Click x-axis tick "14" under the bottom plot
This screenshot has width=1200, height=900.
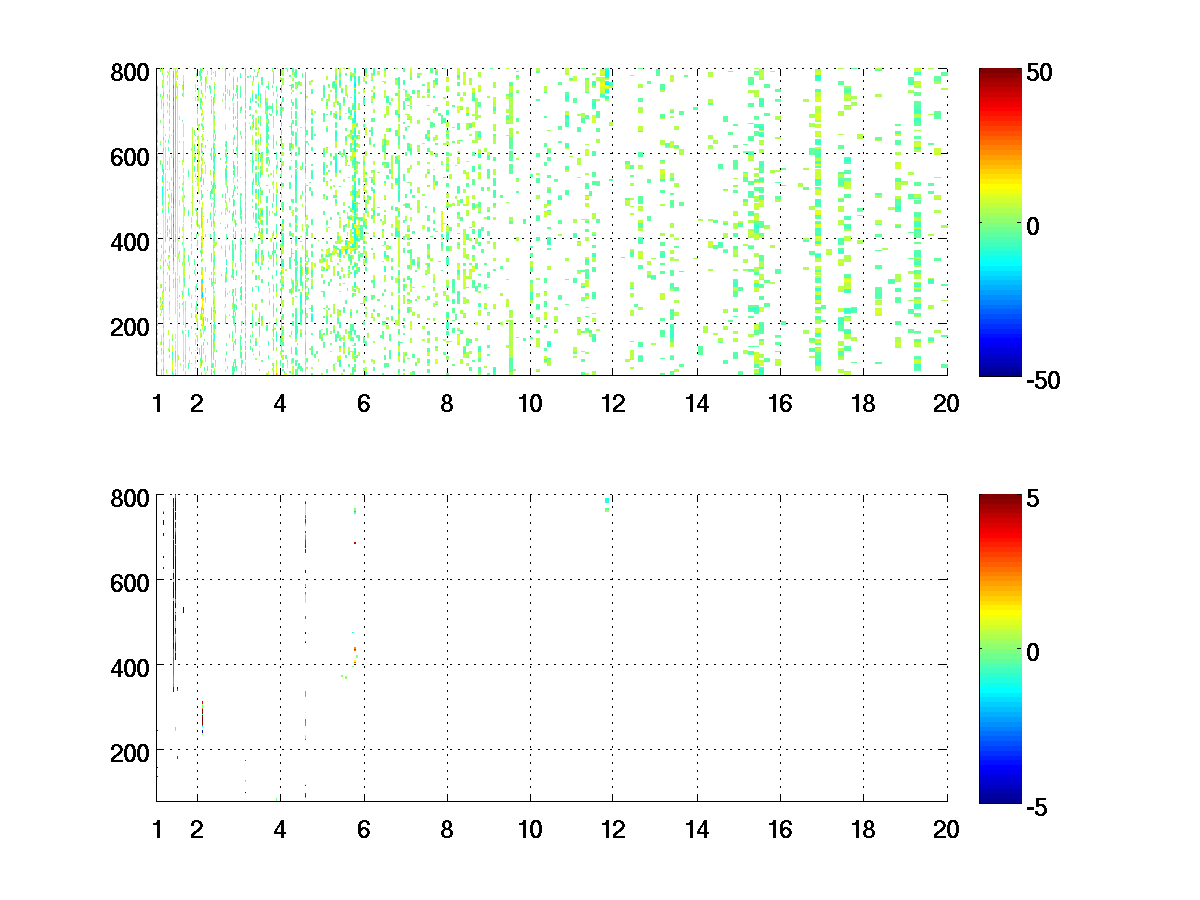pyautogui.click(x=697, y=829)
